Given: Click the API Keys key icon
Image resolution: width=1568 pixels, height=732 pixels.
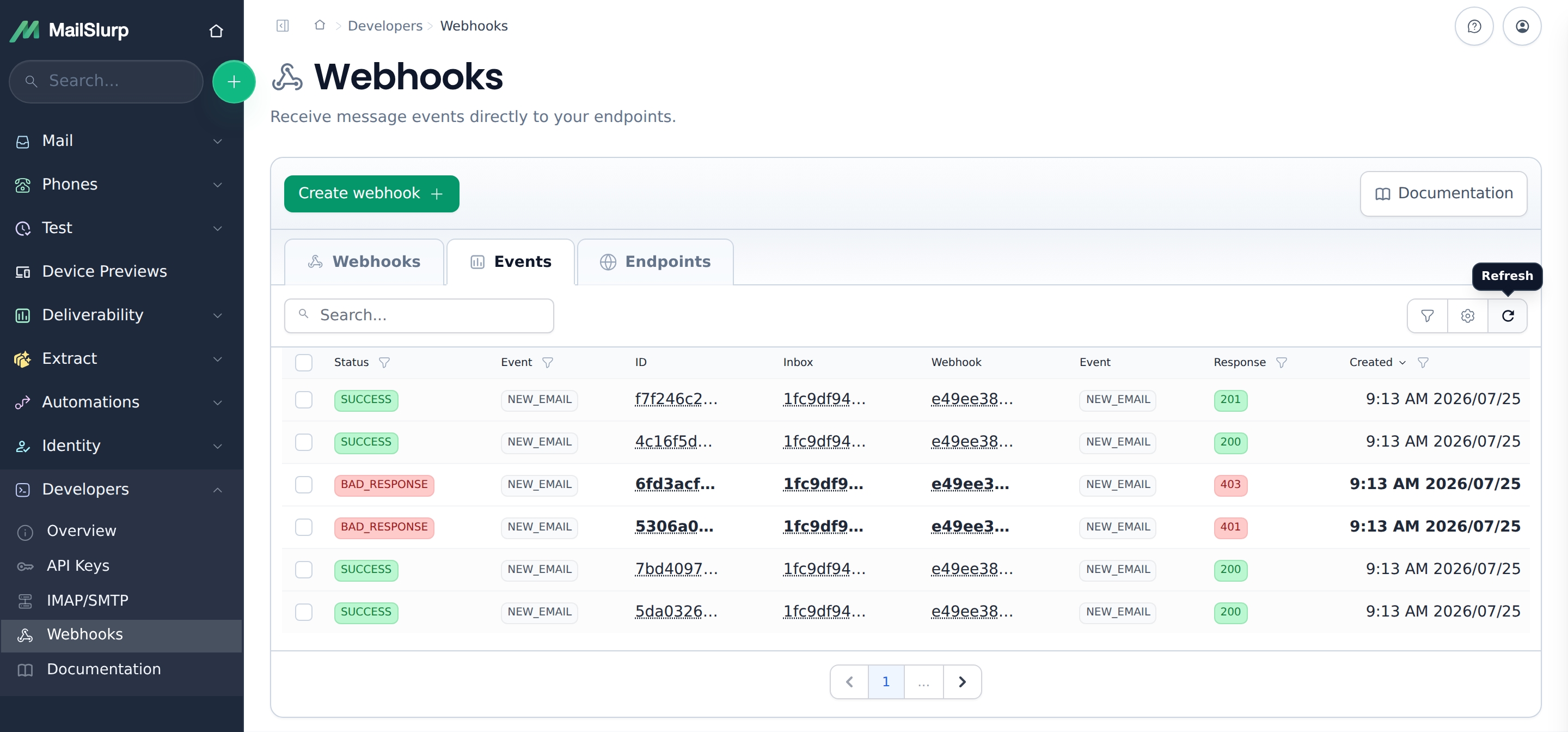Looking at the screenshot, I should coord(25,566).
